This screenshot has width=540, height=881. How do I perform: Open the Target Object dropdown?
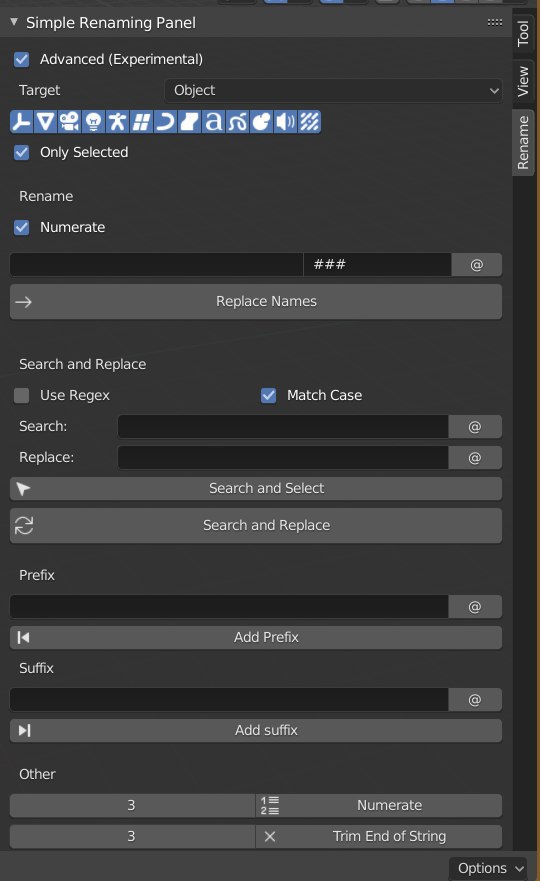(333, 90)
